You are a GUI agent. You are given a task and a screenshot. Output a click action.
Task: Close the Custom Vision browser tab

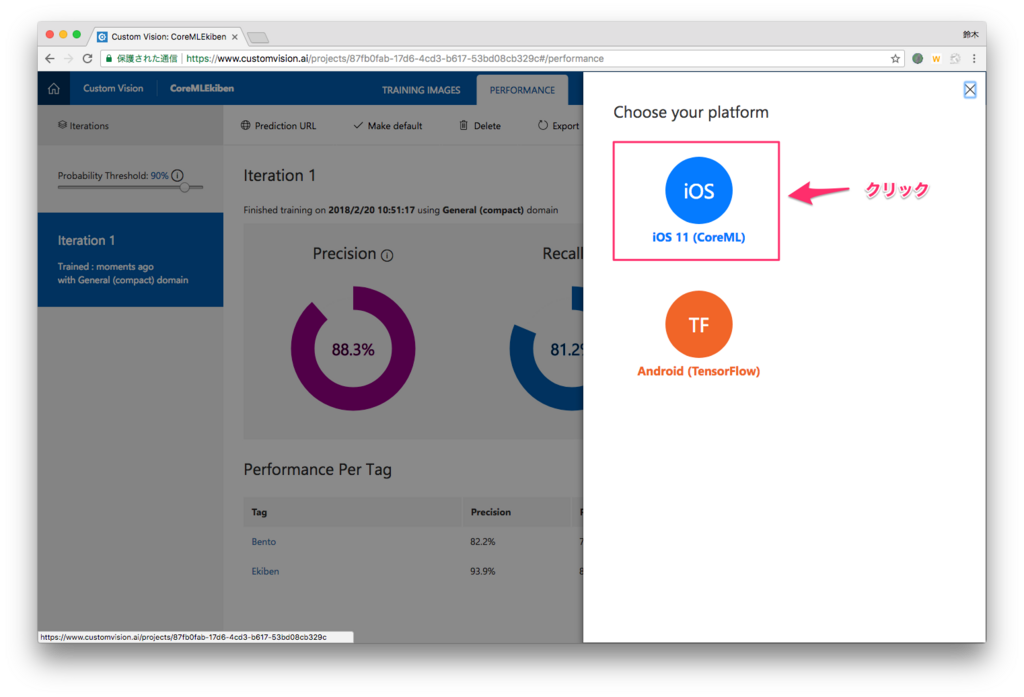tap(234, 37)
